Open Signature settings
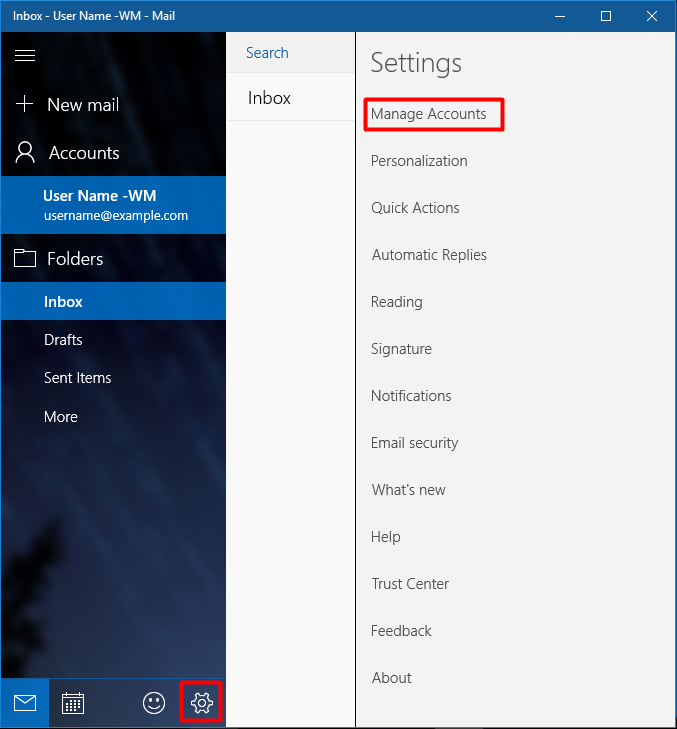The image size is (677, 729). tap(401, 349)
